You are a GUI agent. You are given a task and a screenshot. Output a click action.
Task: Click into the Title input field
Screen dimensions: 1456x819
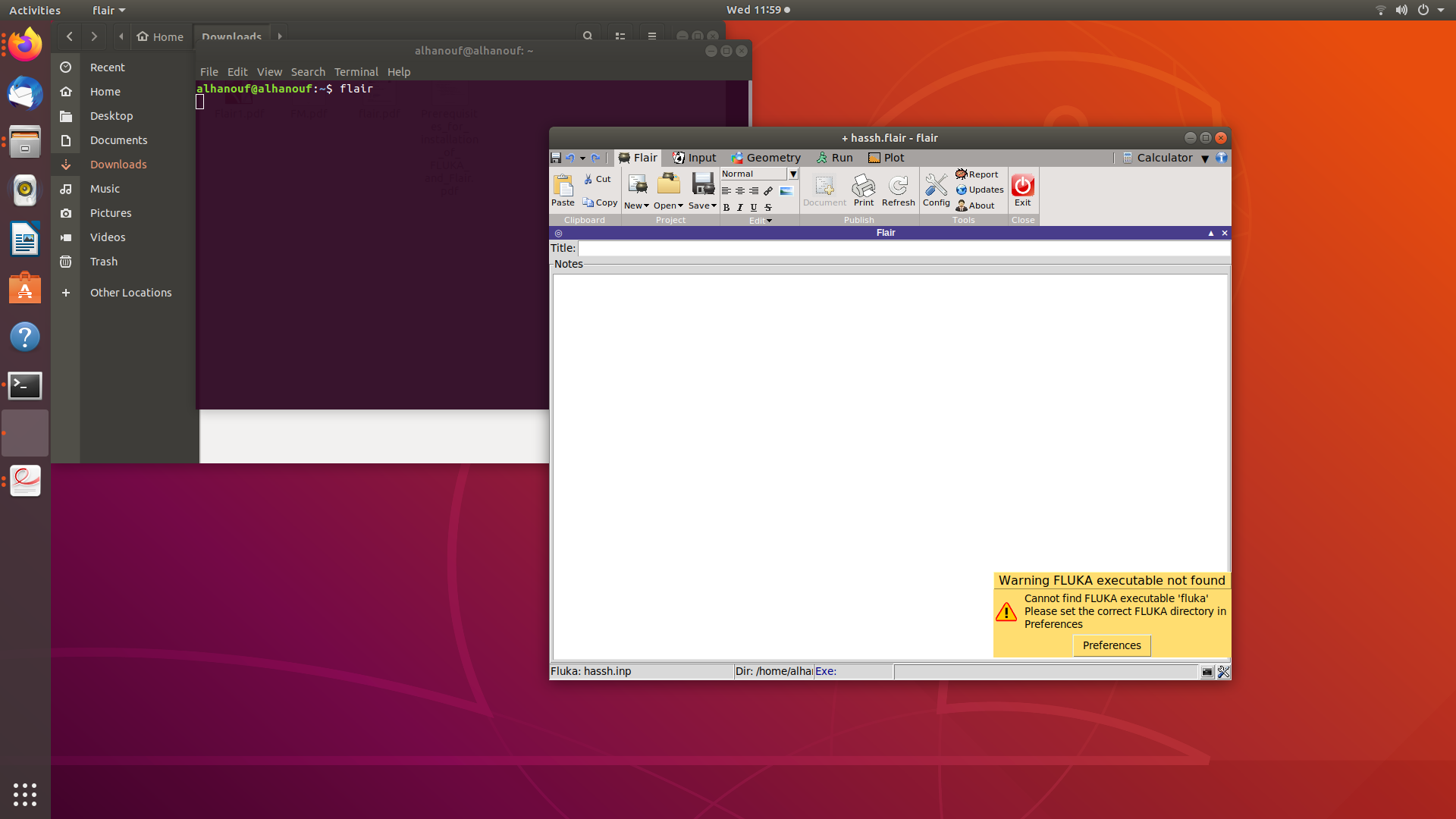tap(904, 248)
